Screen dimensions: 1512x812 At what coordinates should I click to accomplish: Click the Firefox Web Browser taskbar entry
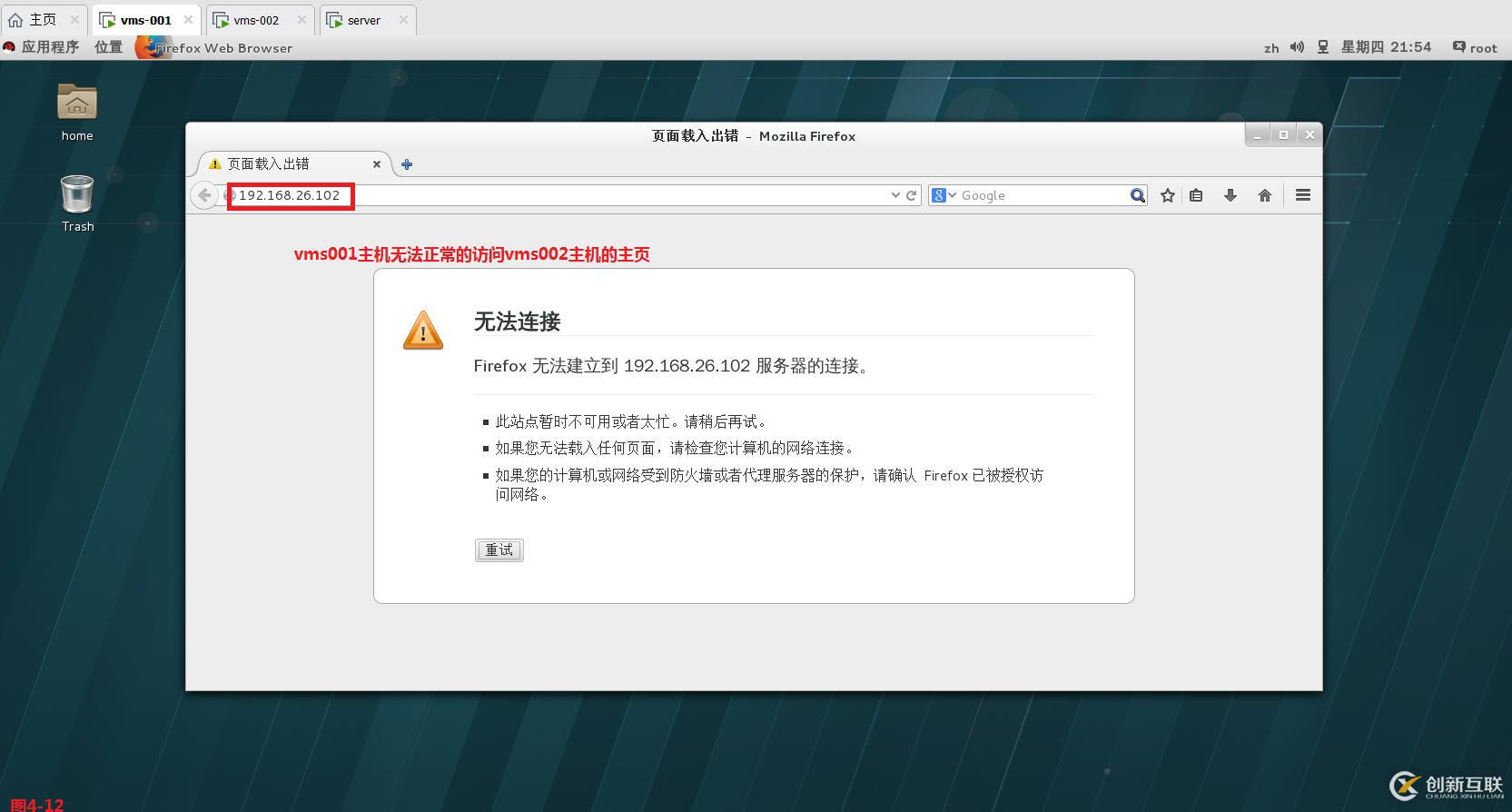[x=214, y=47]
